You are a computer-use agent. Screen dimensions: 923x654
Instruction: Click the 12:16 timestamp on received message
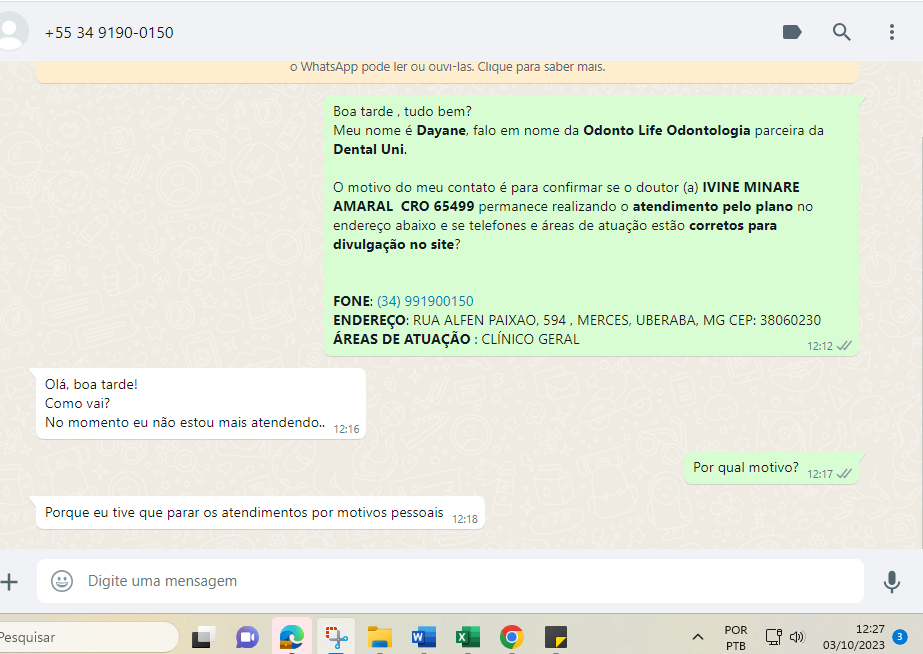346,429
